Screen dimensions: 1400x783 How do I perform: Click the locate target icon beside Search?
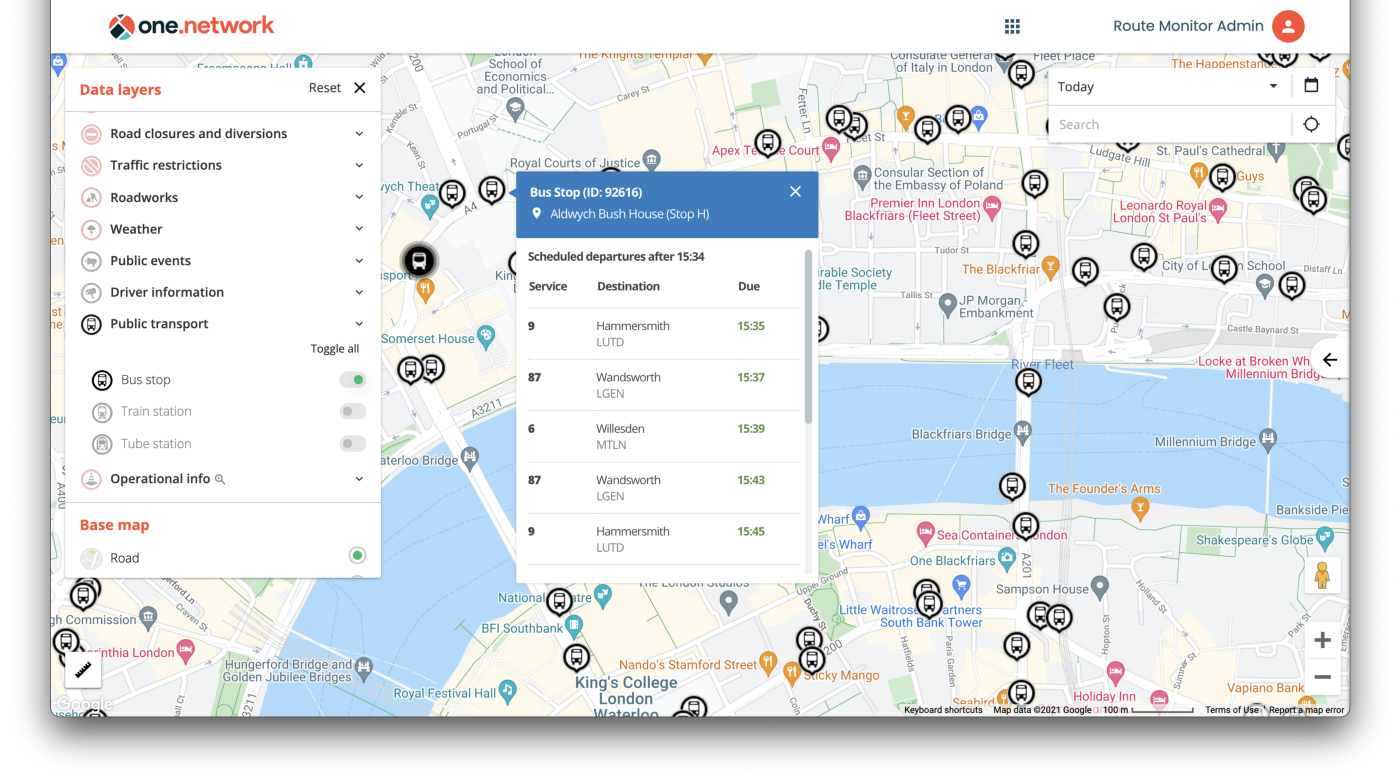tap(1311, 125)
